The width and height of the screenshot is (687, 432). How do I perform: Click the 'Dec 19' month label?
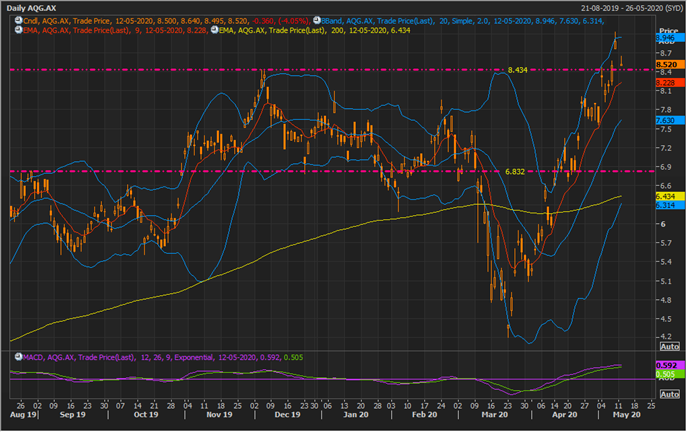pos(287,414)
